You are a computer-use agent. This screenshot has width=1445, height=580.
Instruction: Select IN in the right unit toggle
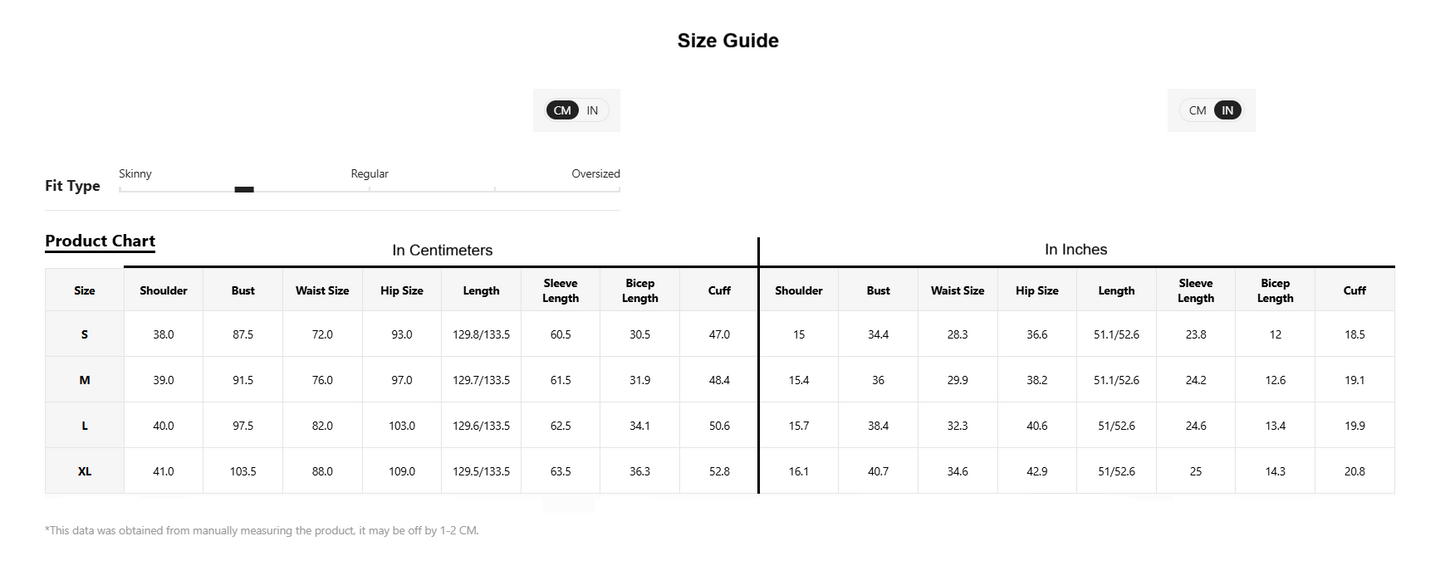1227,110
